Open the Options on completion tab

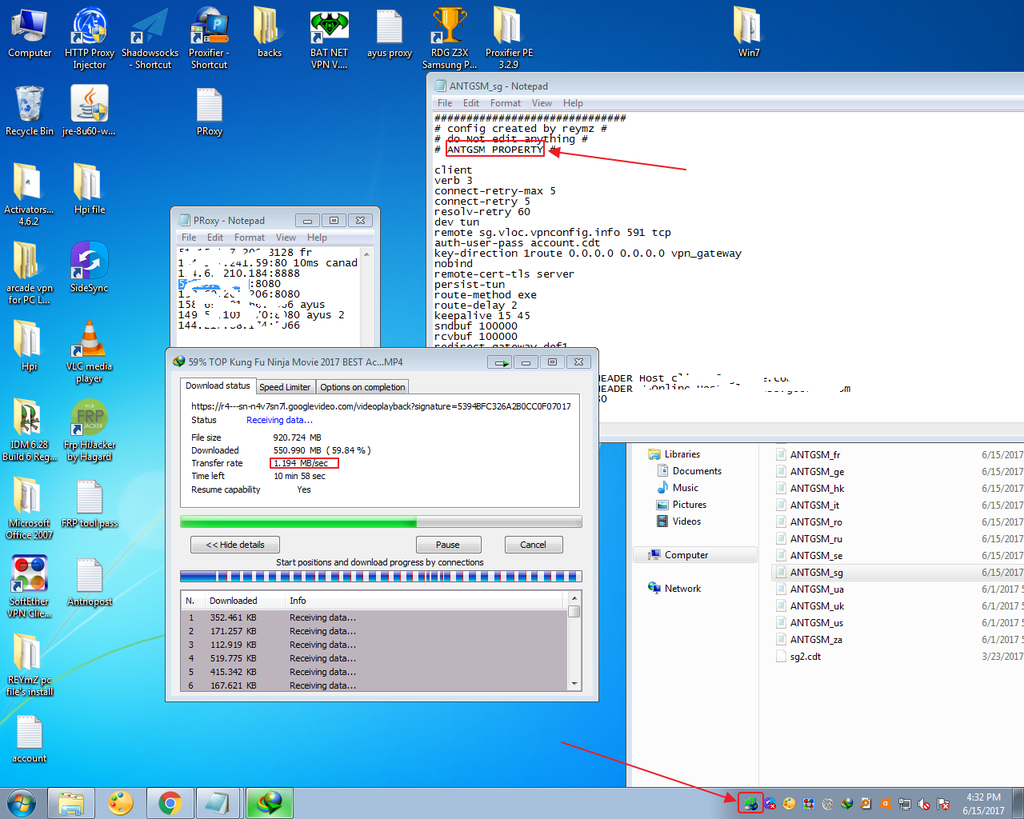[x=362, y=387]
